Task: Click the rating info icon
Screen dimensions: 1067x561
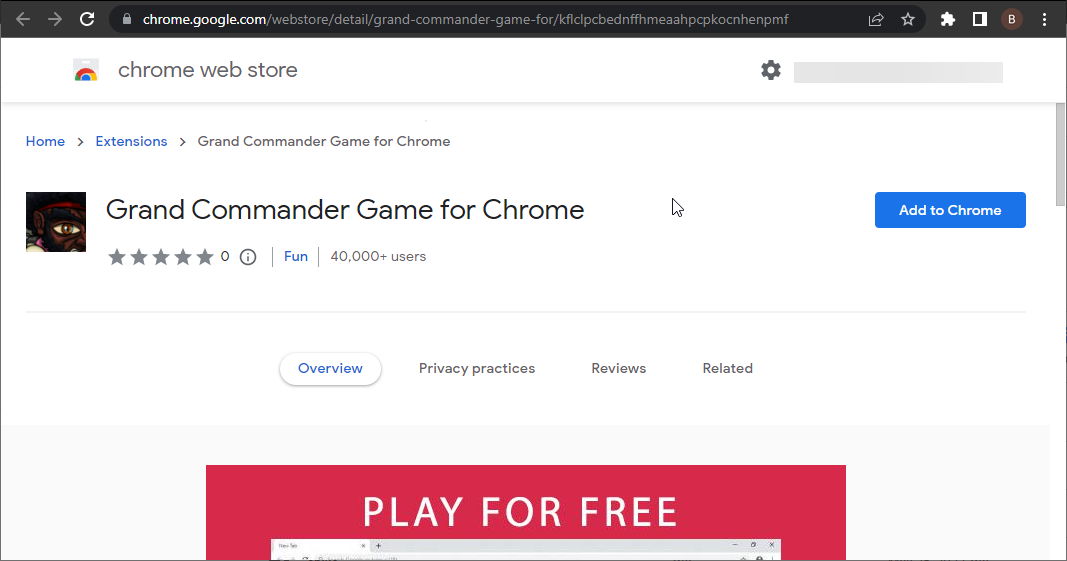Action: 248,257
